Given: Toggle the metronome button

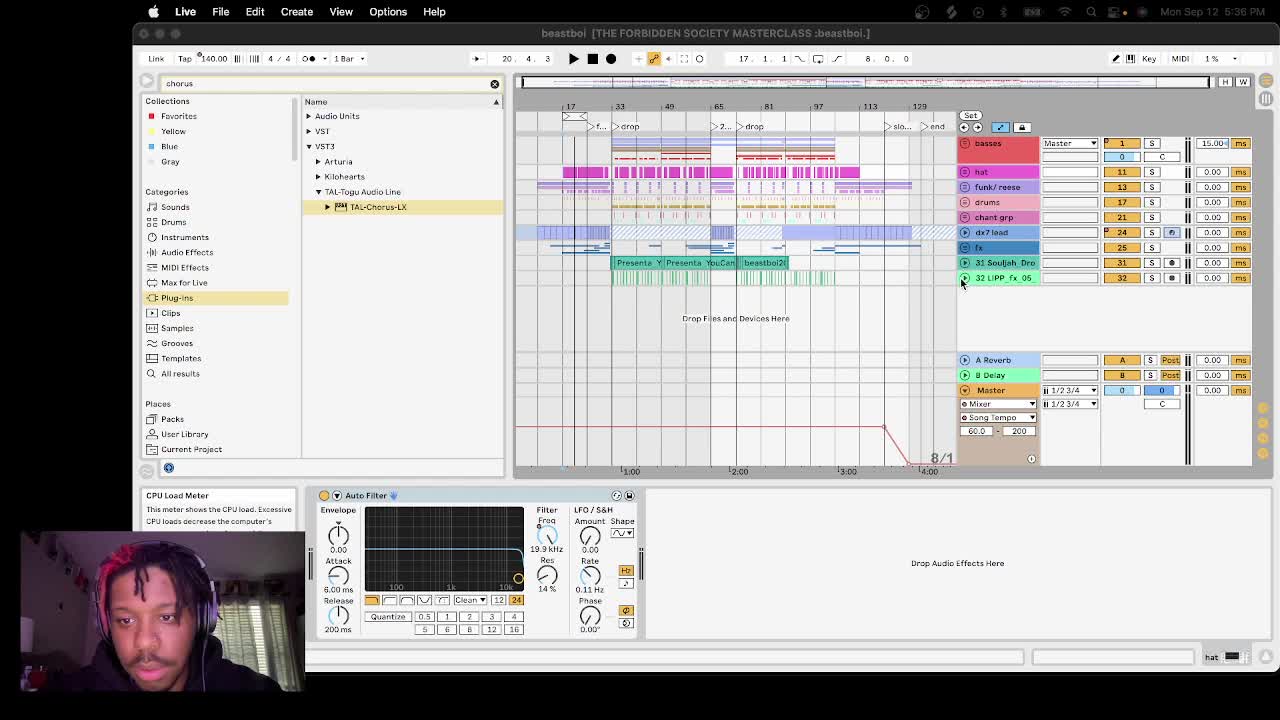Looking at the screenshot, I should 310,59.
